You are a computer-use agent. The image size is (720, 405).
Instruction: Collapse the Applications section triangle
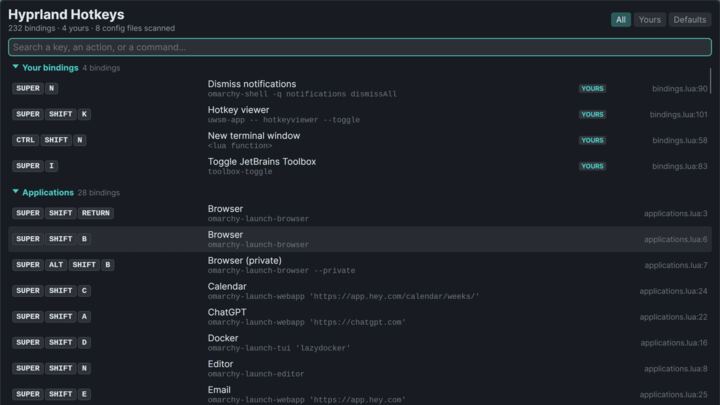(16, 191)
